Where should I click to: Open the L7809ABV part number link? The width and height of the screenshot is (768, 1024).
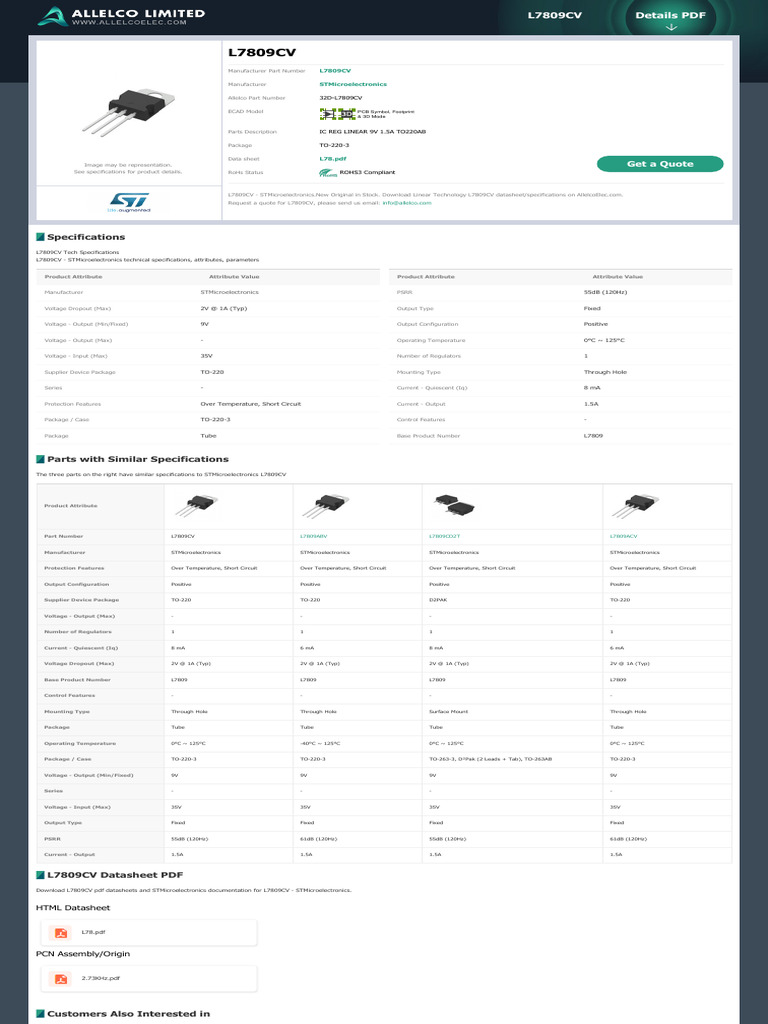tap(313, 536)
